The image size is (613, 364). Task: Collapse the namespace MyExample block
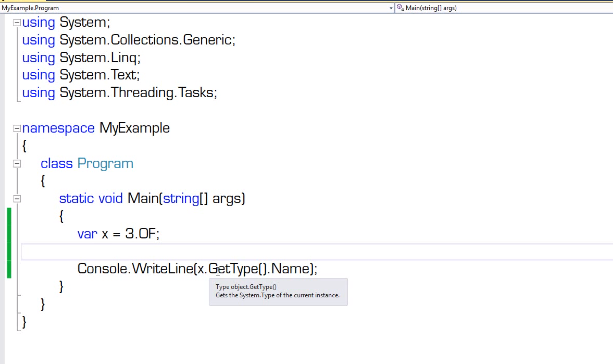click(x=17, y=128)
